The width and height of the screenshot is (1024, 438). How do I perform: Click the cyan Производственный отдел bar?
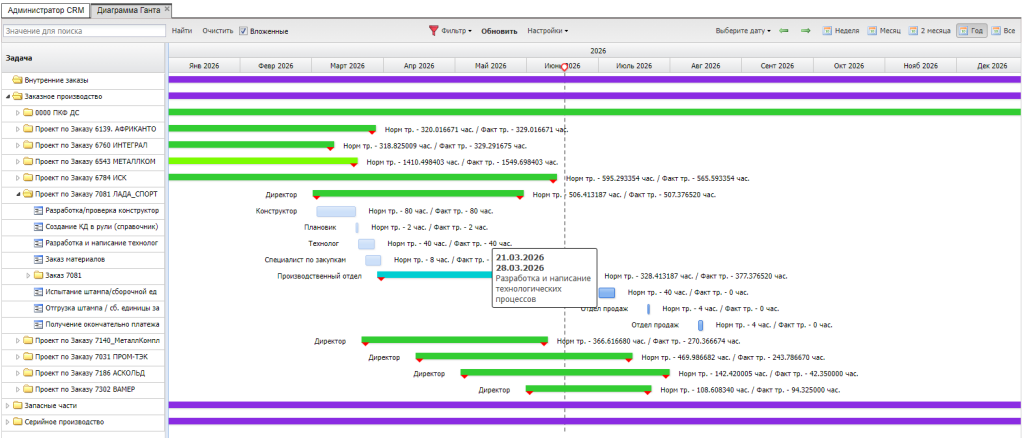point(435,274)
